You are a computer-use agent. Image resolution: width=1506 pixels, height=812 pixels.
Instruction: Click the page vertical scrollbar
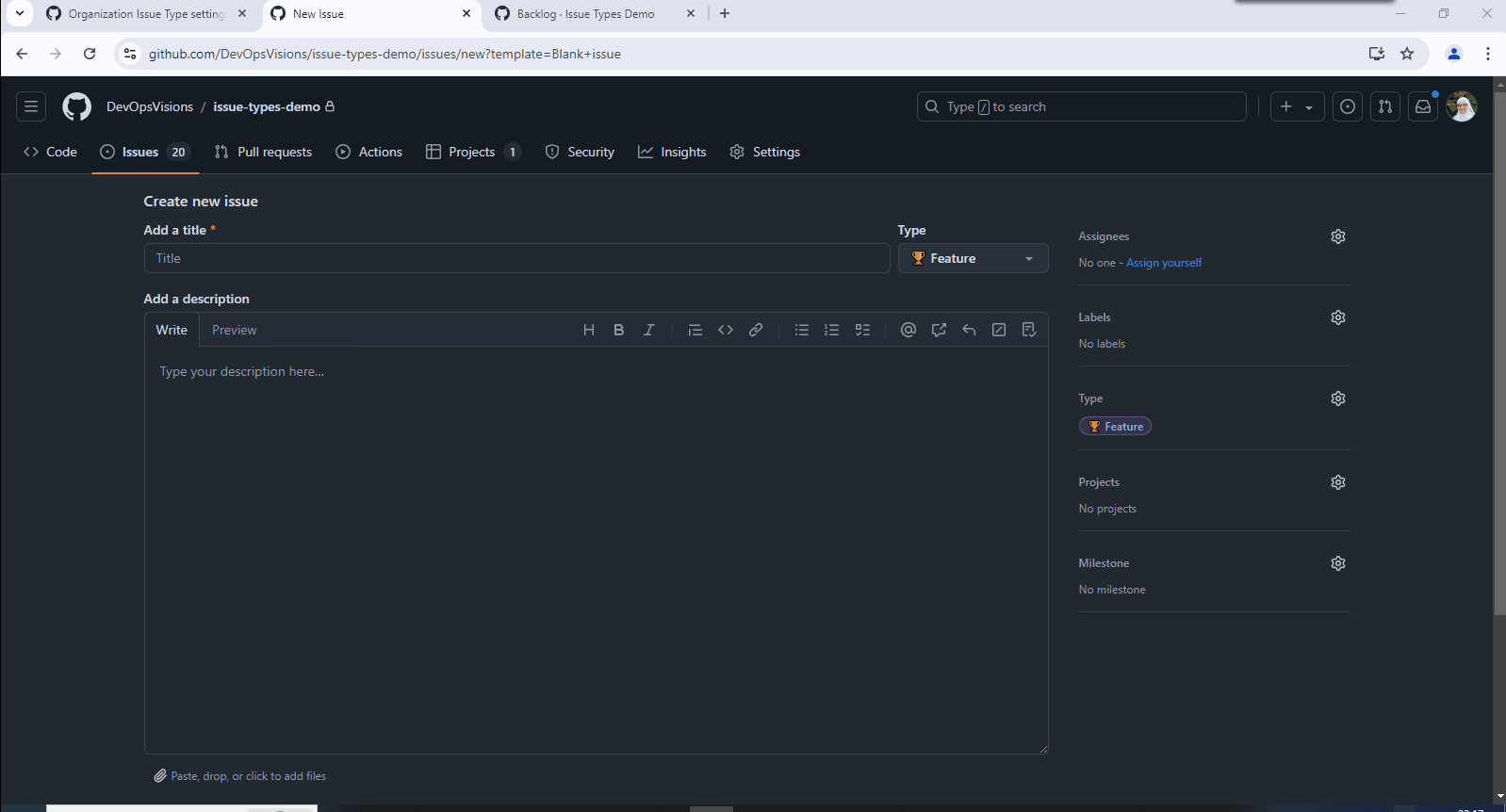click(x=1499, y=355)
